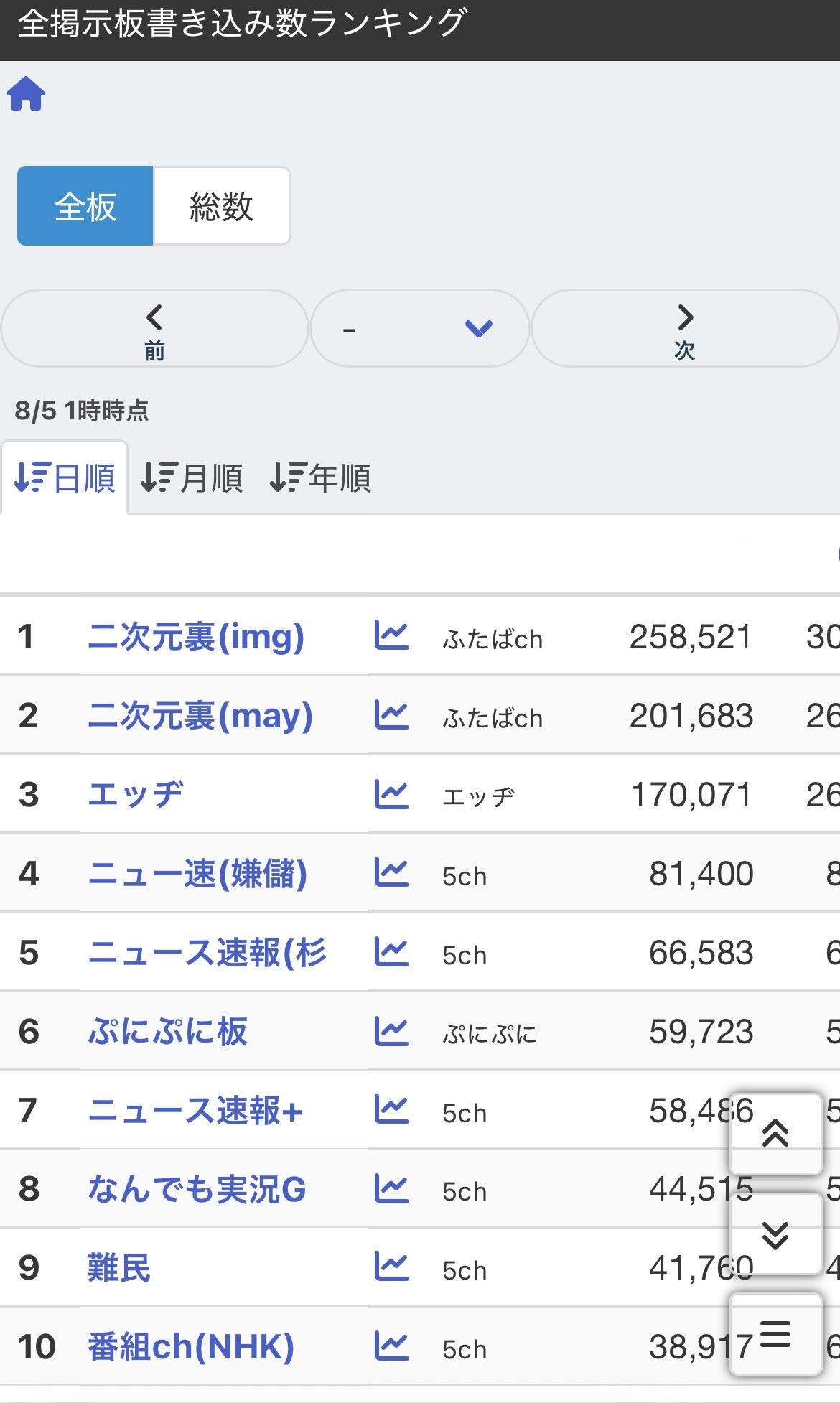The height and width of the screenshot is (1403, 840).
Task: Jump to bottom with double-down arrow
Action: [775, 1234]
